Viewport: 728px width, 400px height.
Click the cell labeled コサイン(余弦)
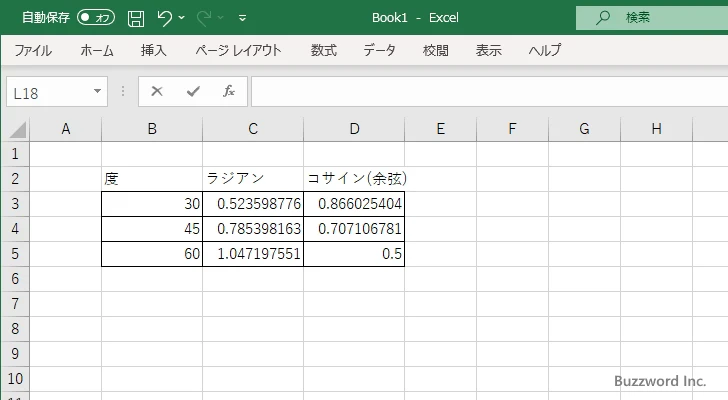[x=354, y=179]
